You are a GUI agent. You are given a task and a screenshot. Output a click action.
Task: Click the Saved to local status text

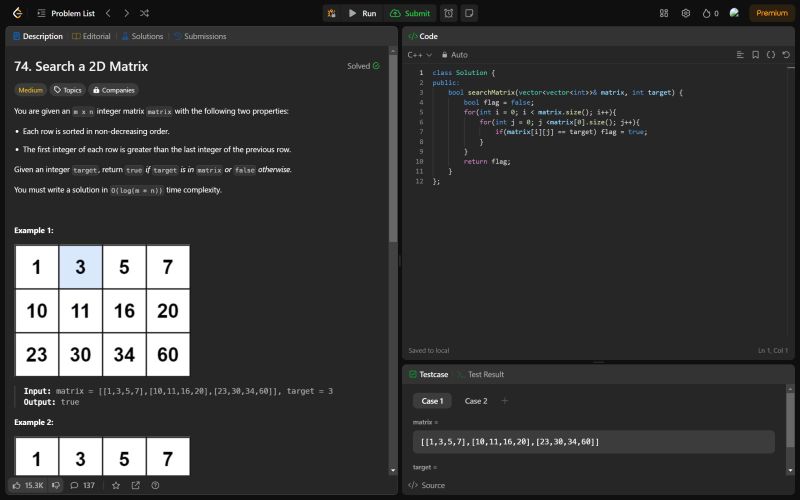[x=429, y=351]
